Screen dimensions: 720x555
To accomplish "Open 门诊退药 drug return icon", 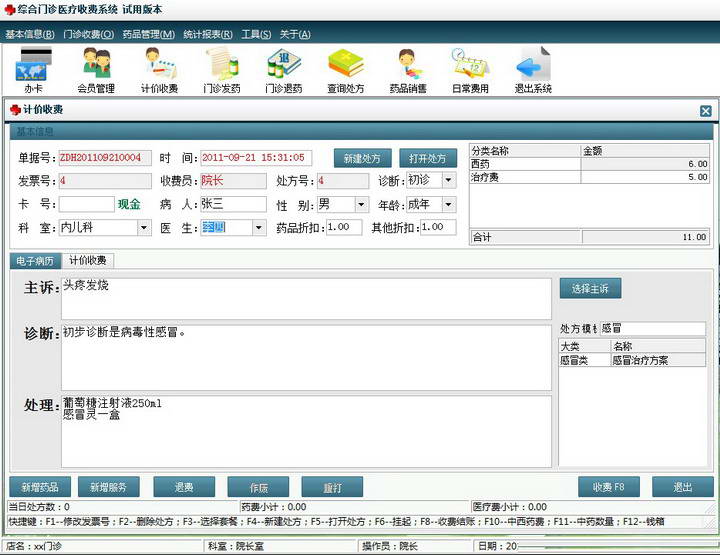I will click(x=284, y=69).
